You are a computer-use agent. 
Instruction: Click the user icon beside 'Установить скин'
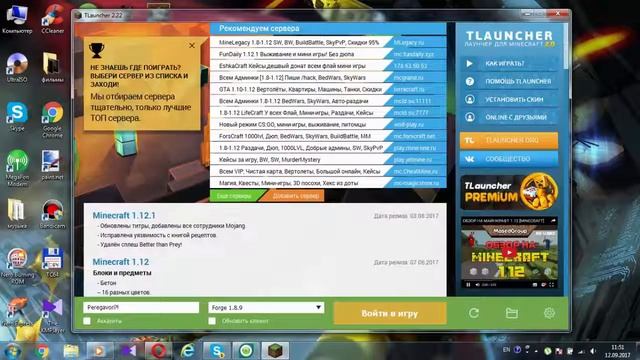[470, 99]
